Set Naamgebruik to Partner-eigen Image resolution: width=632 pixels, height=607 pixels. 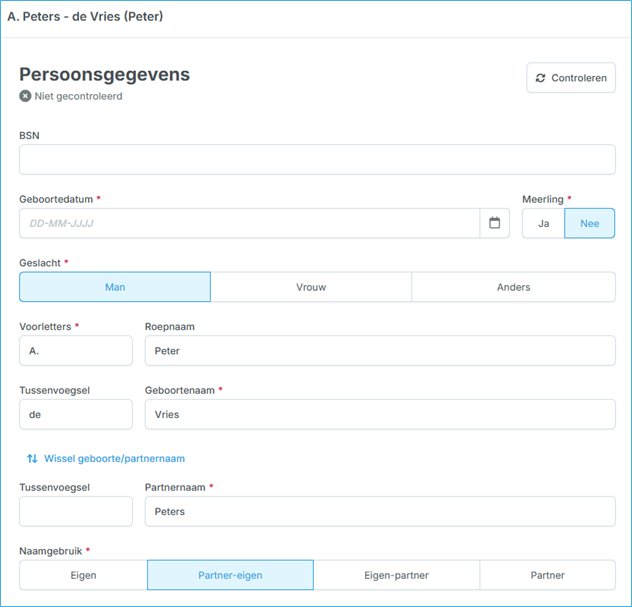pyautogui.click(x=230, y=575)
